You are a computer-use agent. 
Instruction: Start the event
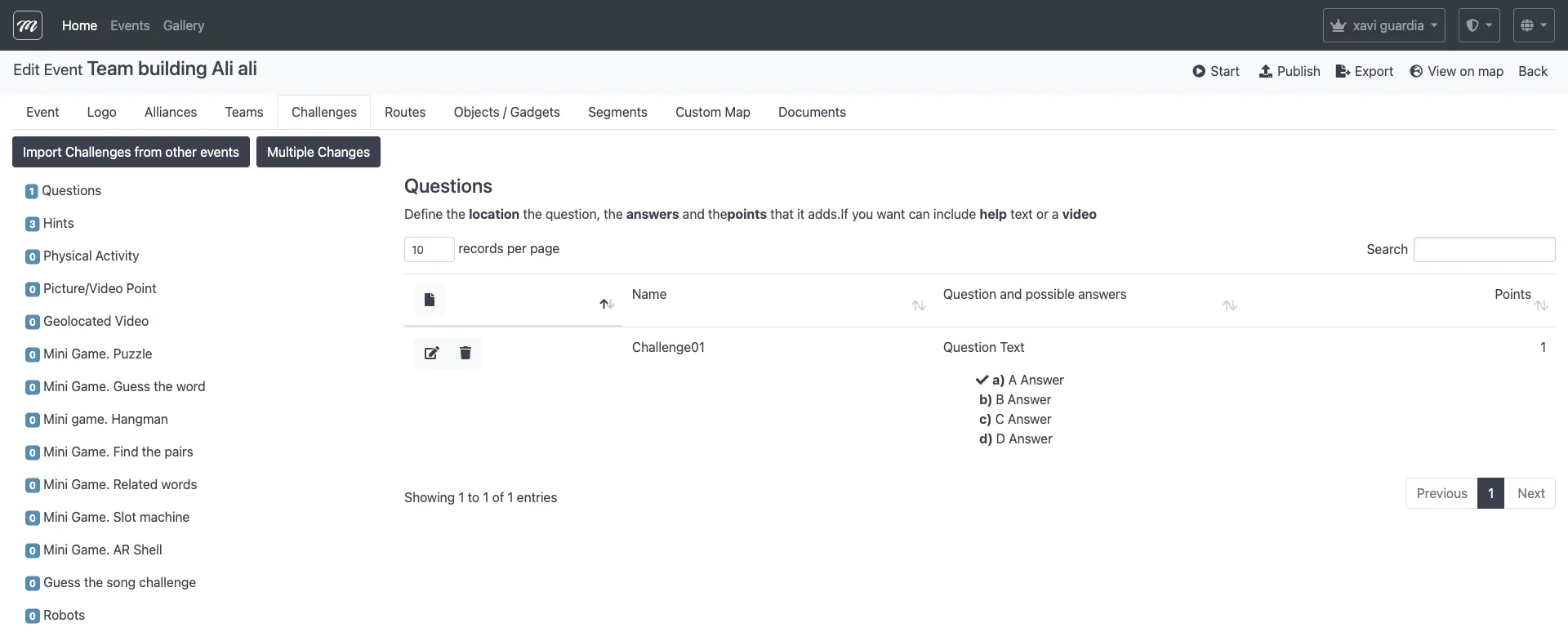(x=1215, y=71)
